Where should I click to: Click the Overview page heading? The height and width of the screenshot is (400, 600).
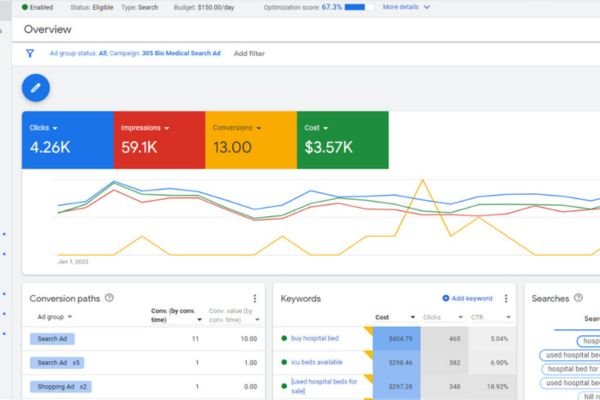pos(47,29)
